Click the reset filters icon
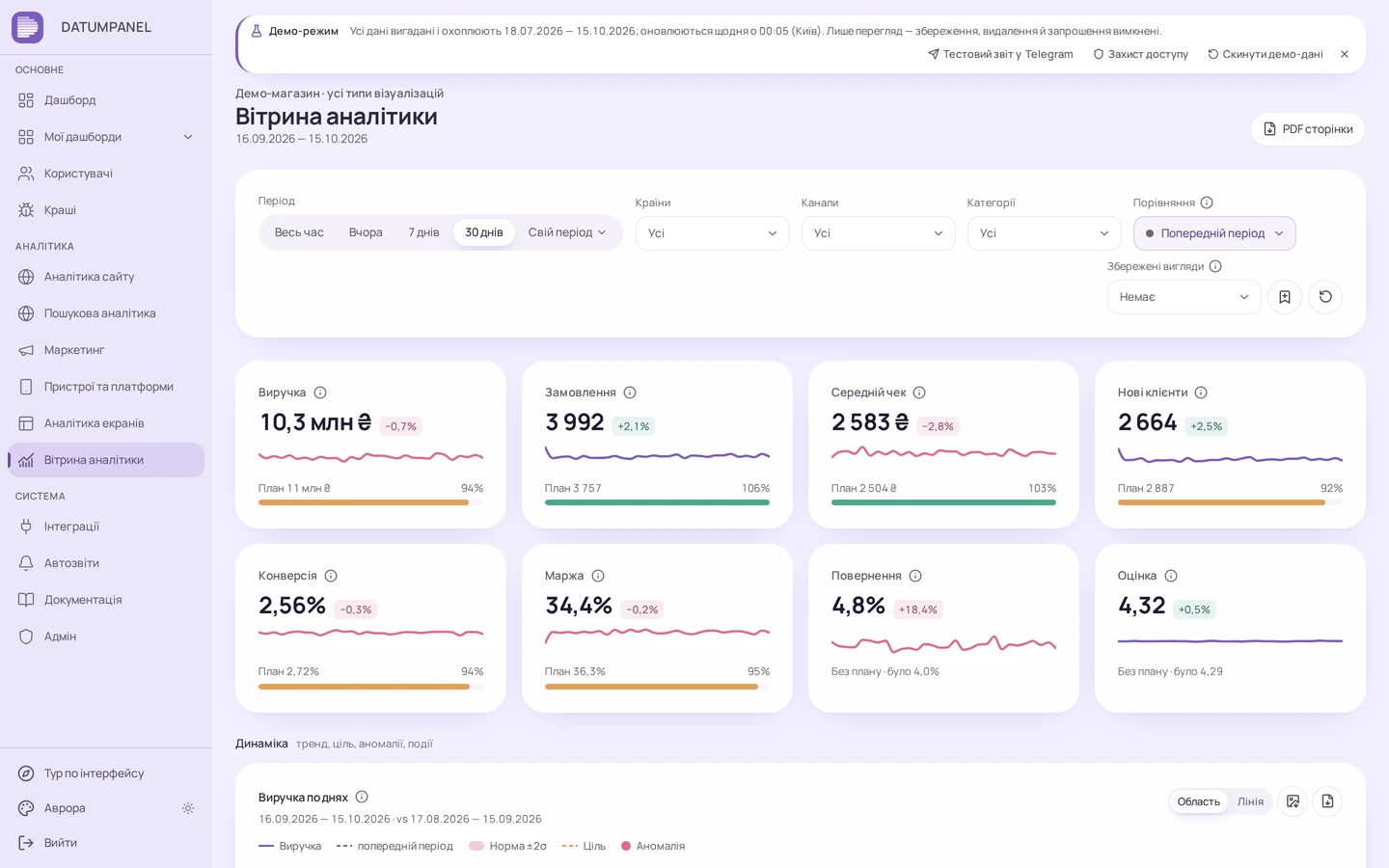This screenshot has height=868, width=1389. tap(1325, 297)
